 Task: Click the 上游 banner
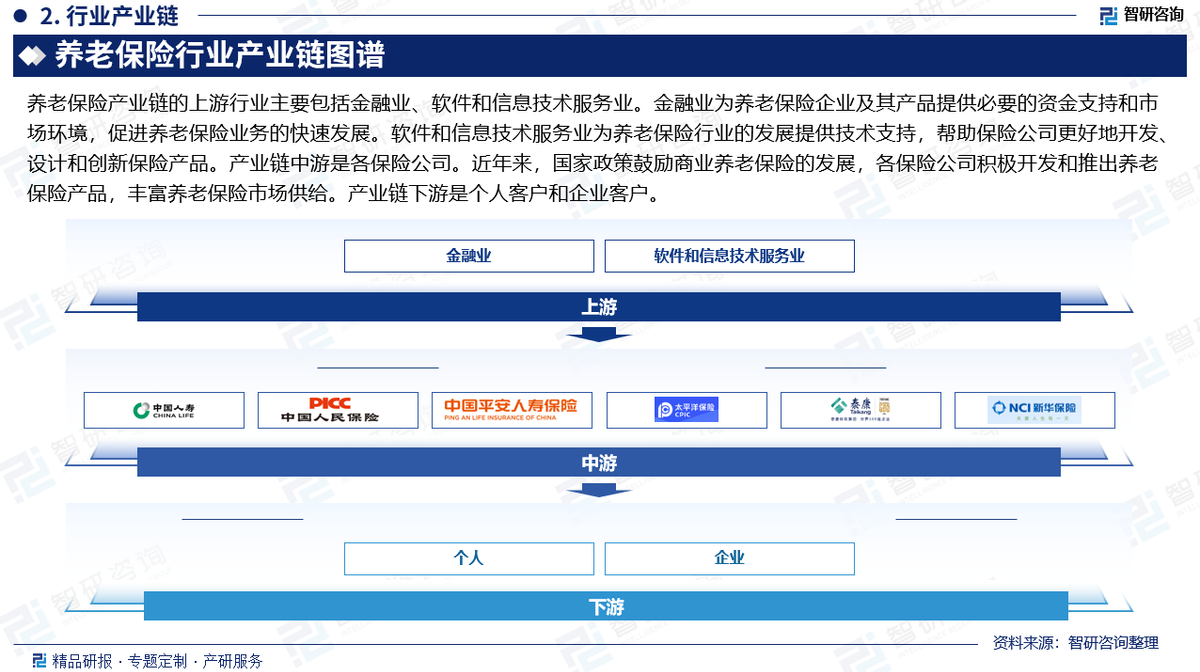coord(599,307)
